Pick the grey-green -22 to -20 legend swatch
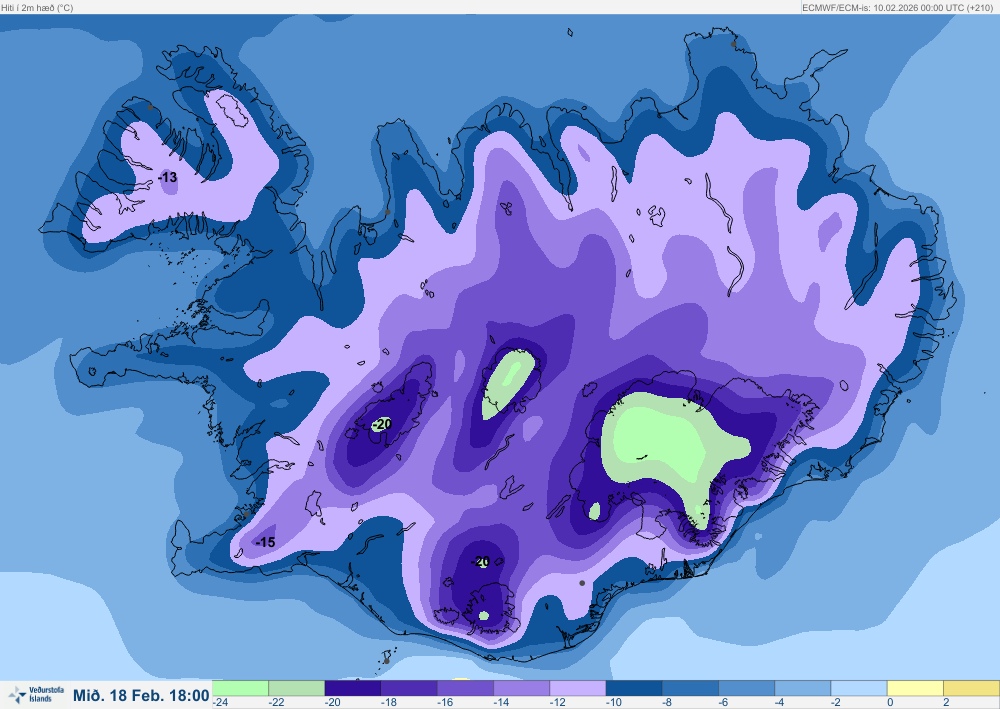Viewport: 1000px width, 709px height. pos(297,689)
